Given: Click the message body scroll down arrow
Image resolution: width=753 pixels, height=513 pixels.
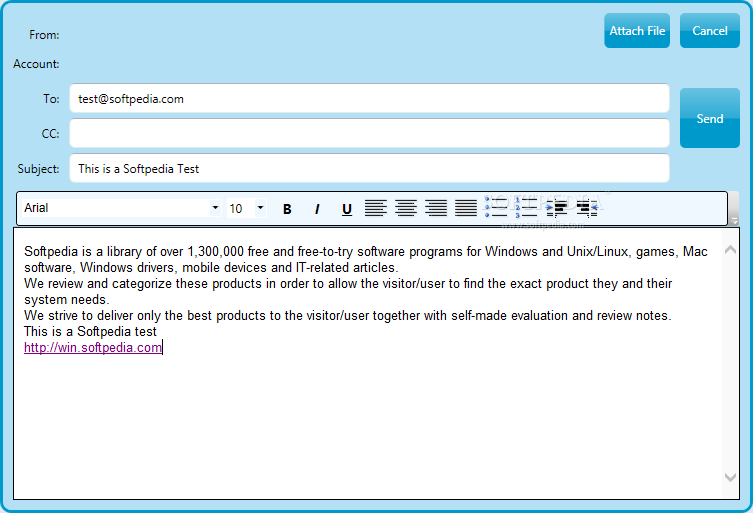Looking at the screenshot, I should (x=730, y=477).
